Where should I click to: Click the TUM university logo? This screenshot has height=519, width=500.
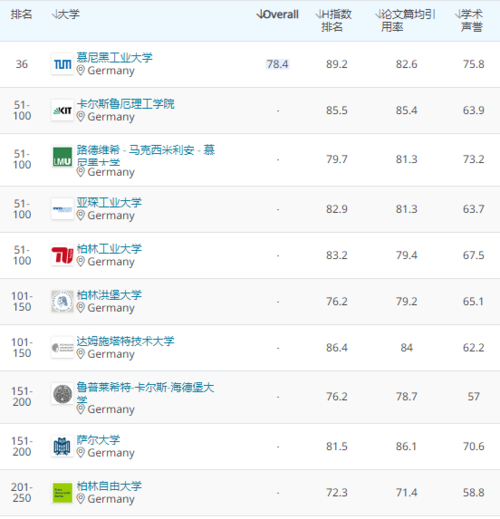coord(62,64)
